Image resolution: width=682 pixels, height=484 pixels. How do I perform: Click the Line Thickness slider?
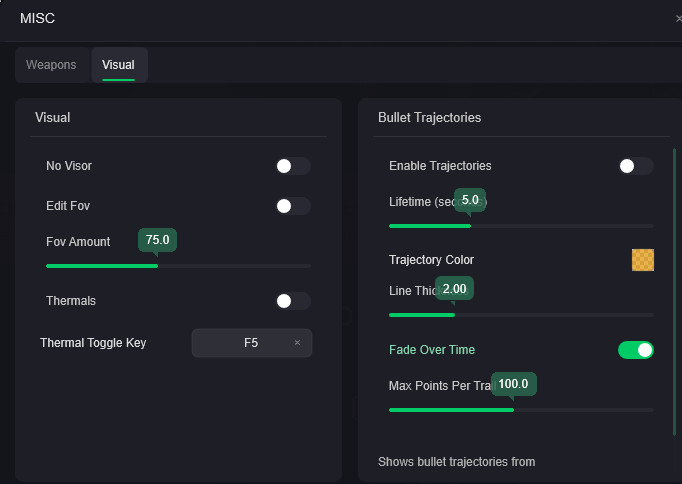coord(521,315)
